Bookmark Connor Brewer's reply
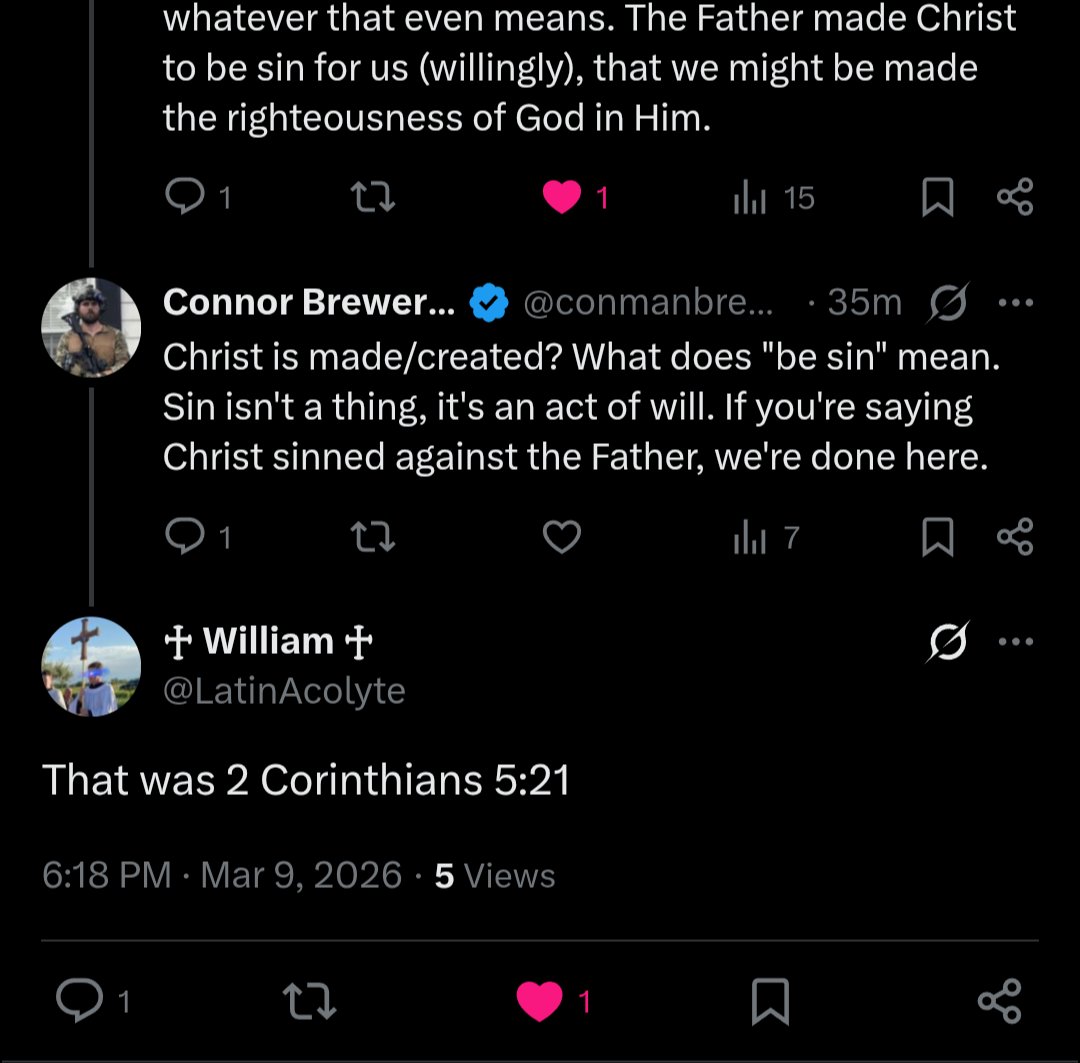 coord(937,537)
